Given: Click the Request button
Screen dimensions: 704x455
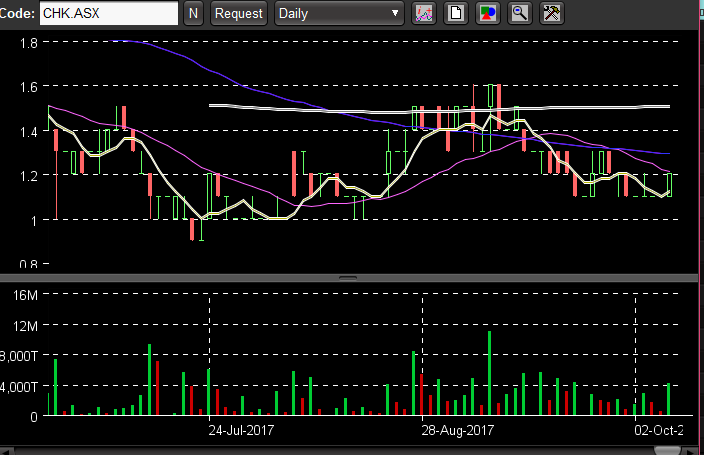Looking at the screenshot, I should tap(238, 13).
